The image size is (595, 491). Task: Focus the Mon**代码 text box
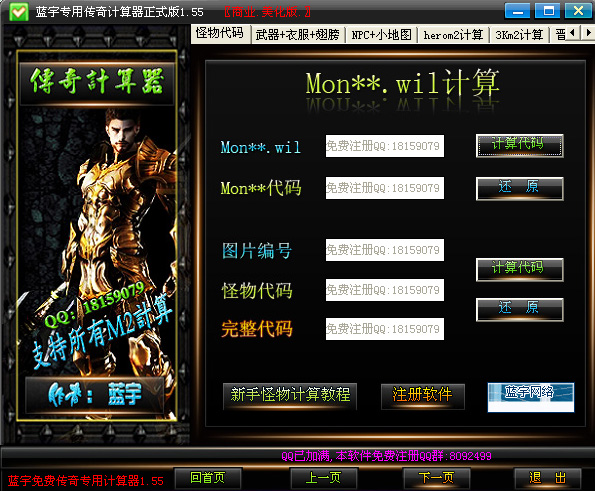click(384, 188)
